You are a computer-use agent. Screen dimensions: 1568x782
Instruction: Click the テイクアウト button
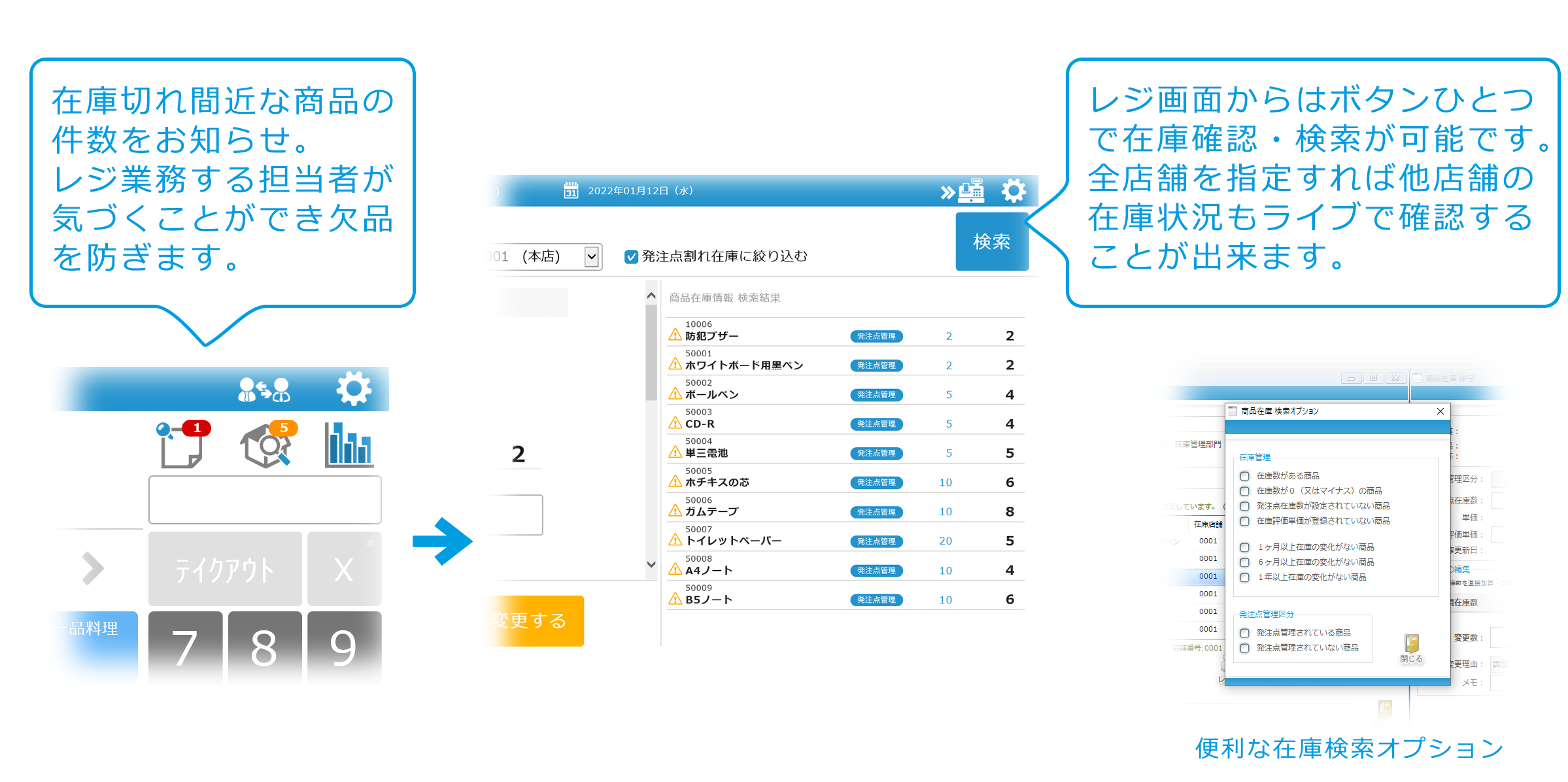pyautogui.click(x=225, y=569)
